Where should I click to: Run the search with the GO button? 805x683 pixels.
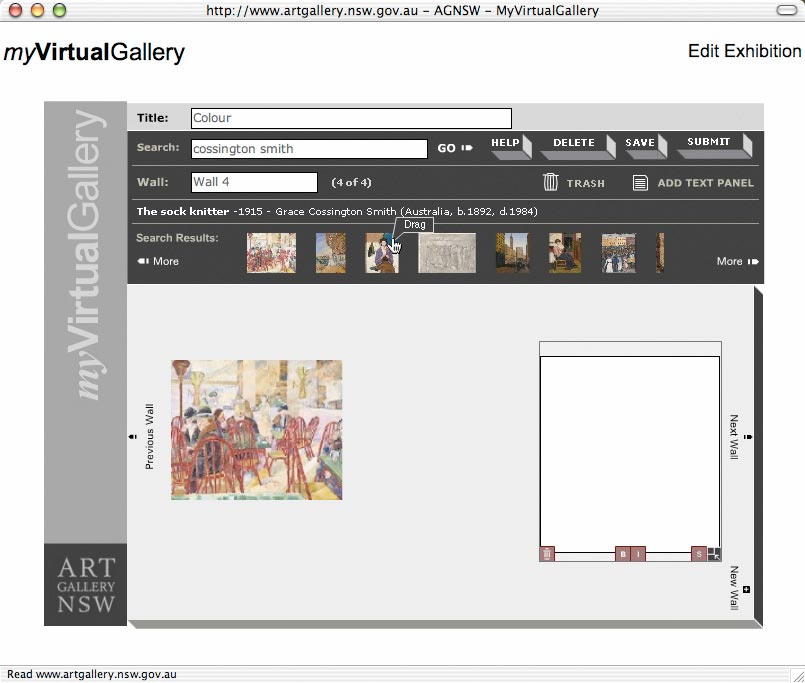click(455, 148)
